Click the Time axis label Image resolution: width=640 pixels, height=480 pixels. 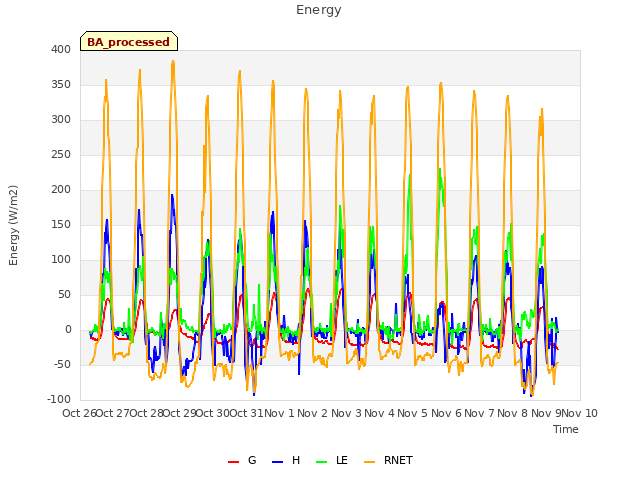pos(566,429)
